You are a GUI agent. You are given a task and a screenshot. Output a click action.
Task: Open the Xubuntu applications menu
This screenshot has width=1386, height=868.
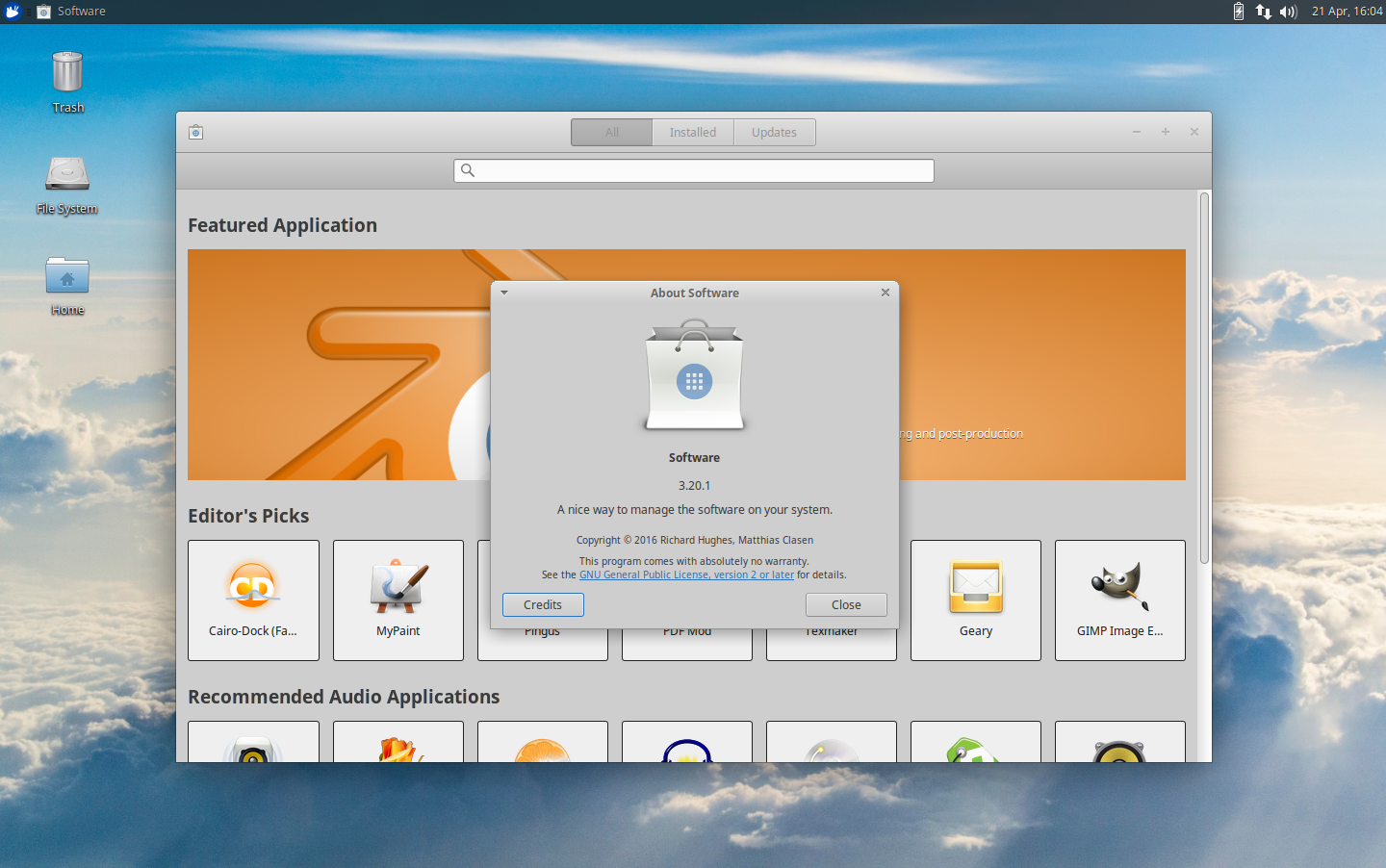[12, 12]
